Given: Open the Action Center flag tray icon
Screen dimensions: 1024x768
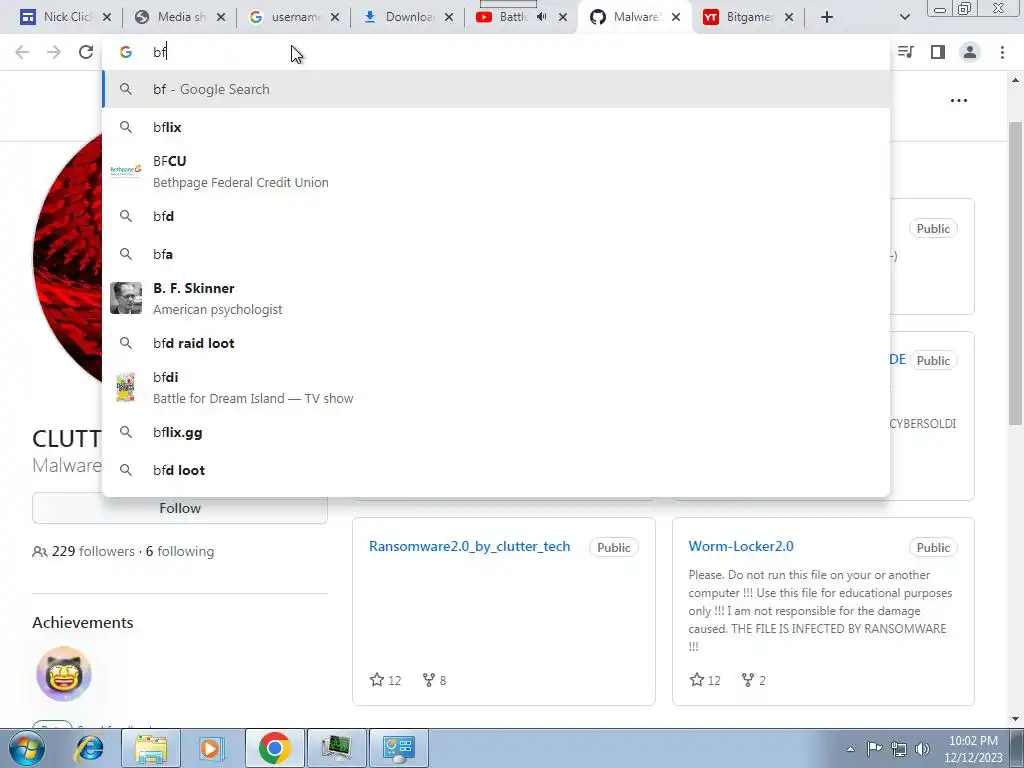Looking at the screenshot, I should 874,749.
